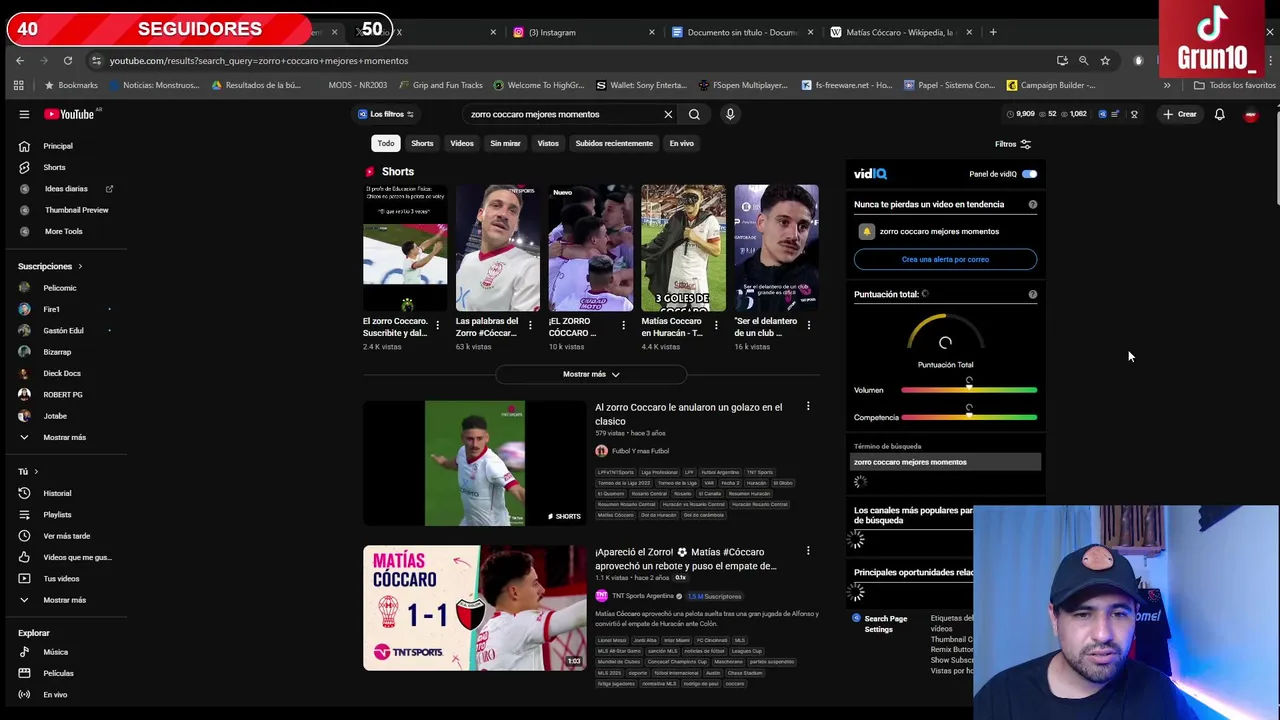Click the Crear button
The width and height of the screenshot is (1280, 720).
coord(1180,114)
